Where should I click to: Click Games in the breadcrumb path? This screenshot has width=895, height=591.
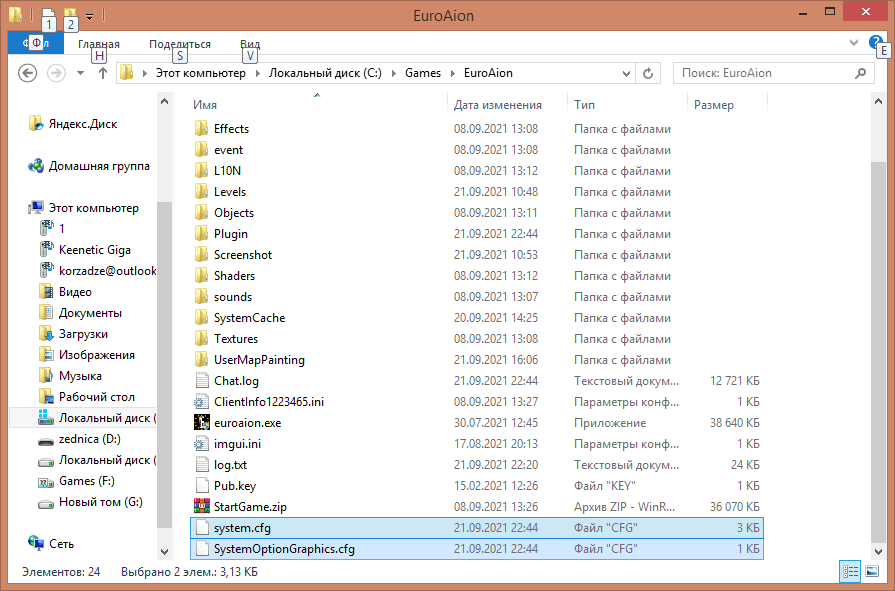tap(422, 73)
